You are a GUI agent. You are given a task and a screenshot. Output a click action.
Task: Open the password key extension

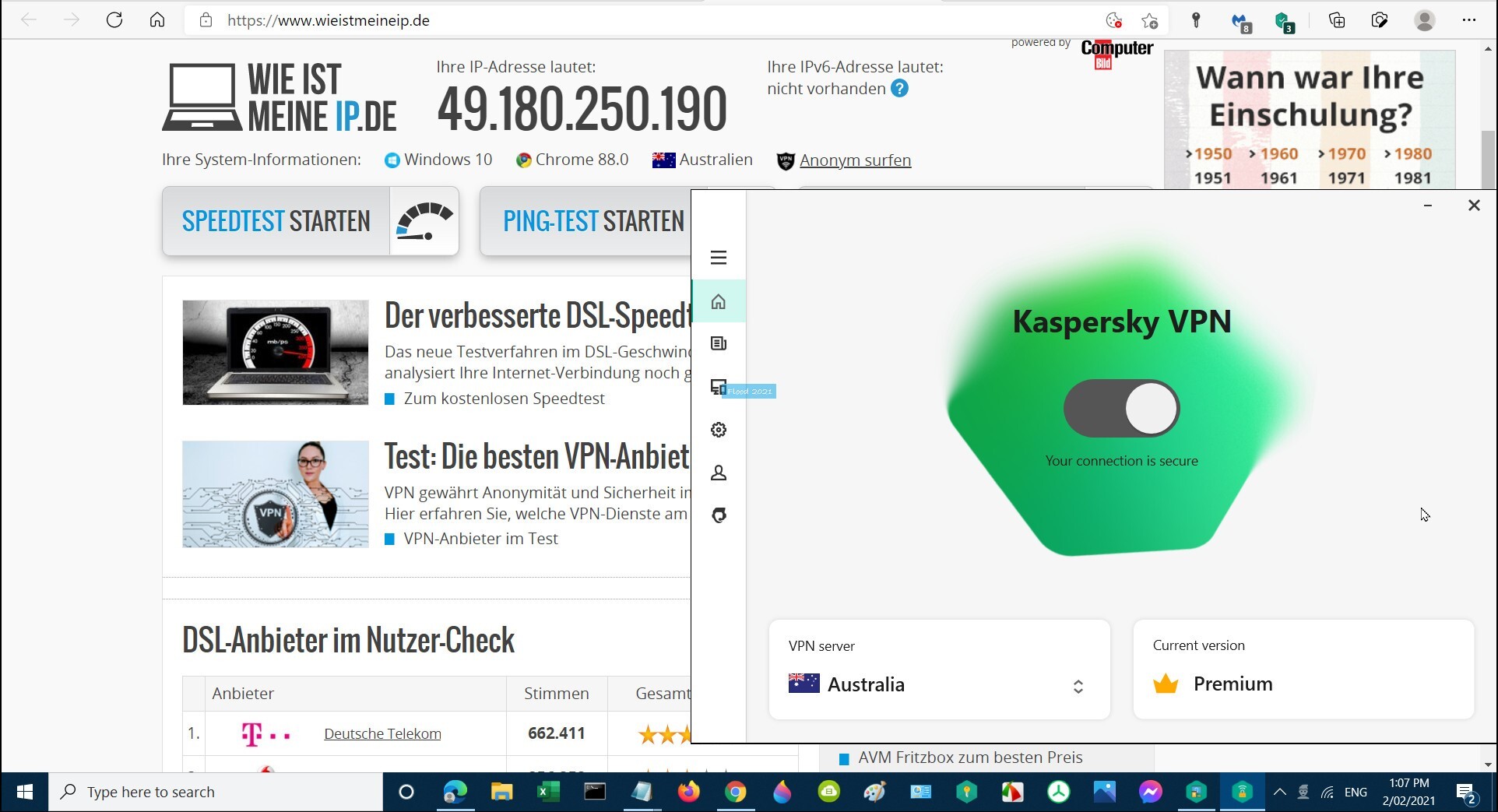1196,20
